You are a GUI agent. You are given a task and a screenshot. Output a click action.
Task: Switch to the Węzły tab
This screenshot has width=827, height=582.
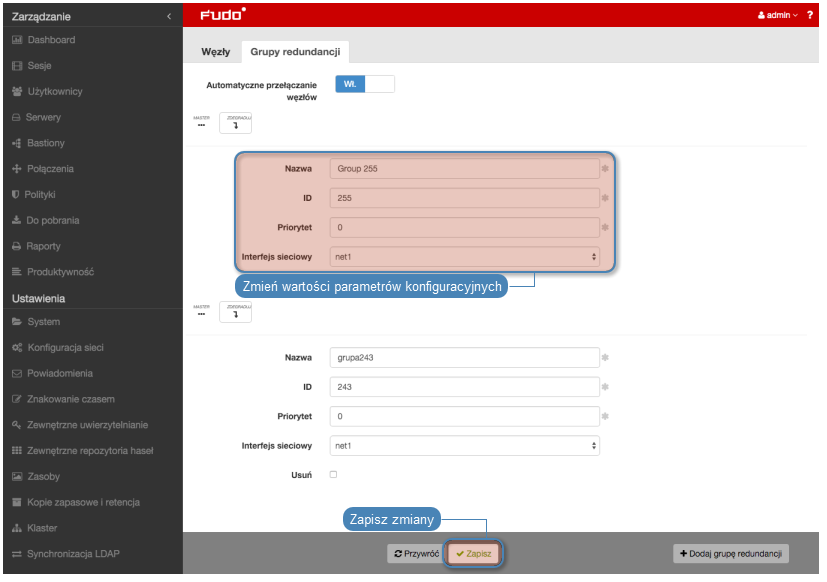coord(216,52)
